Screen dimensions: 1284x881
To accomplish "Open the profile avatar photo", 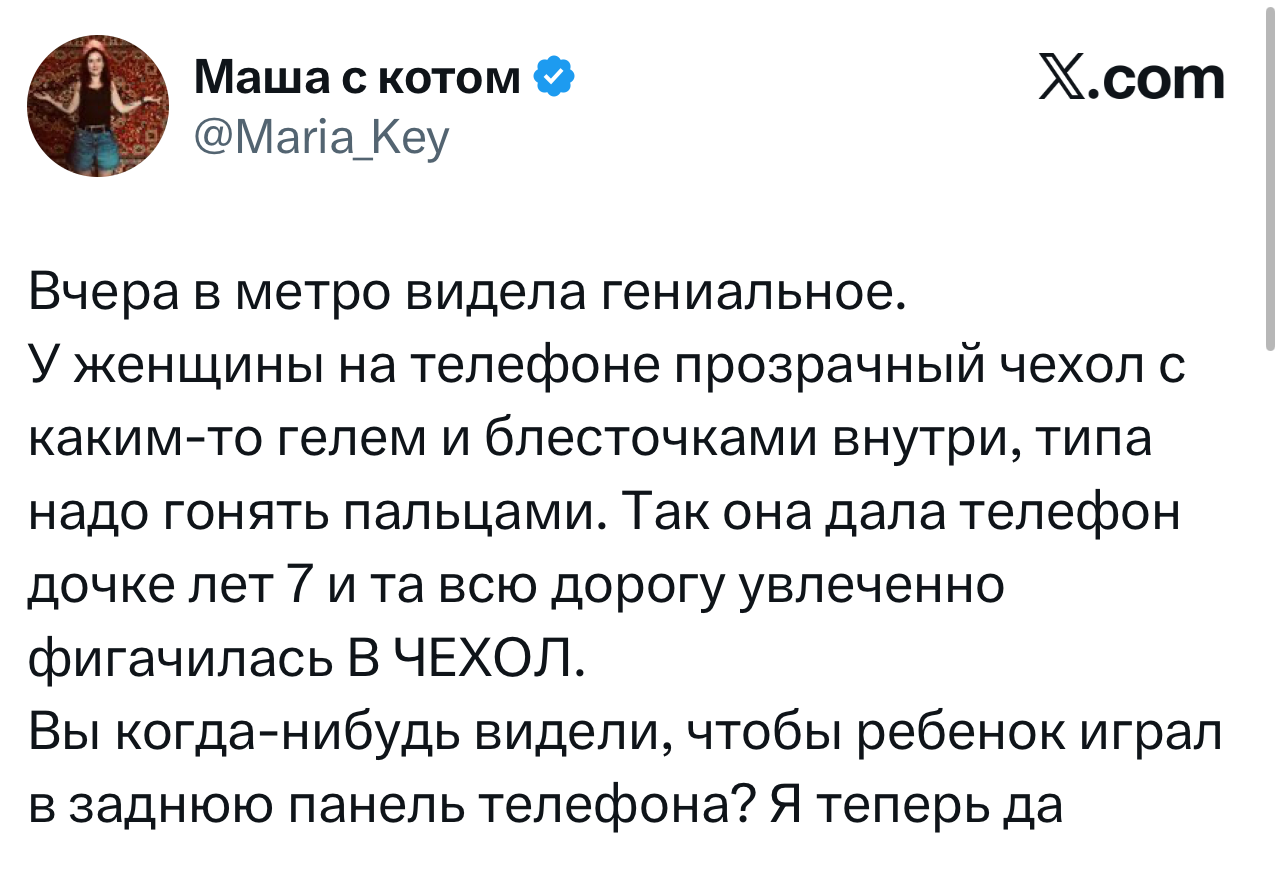I will pos(95,105).
